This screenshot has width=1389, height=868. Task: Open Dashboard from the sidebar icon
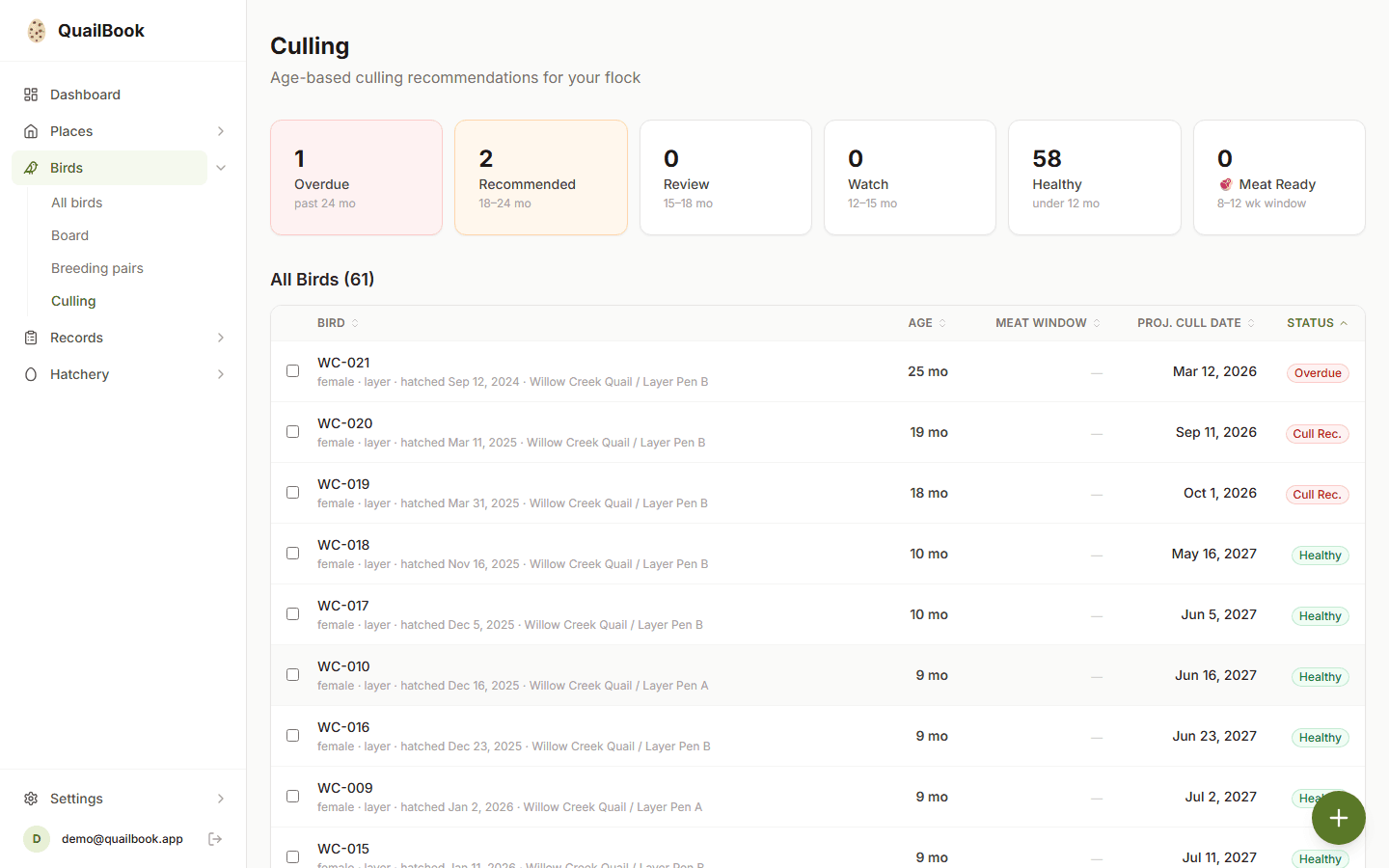pyautogui.click(x=31, y=95)
